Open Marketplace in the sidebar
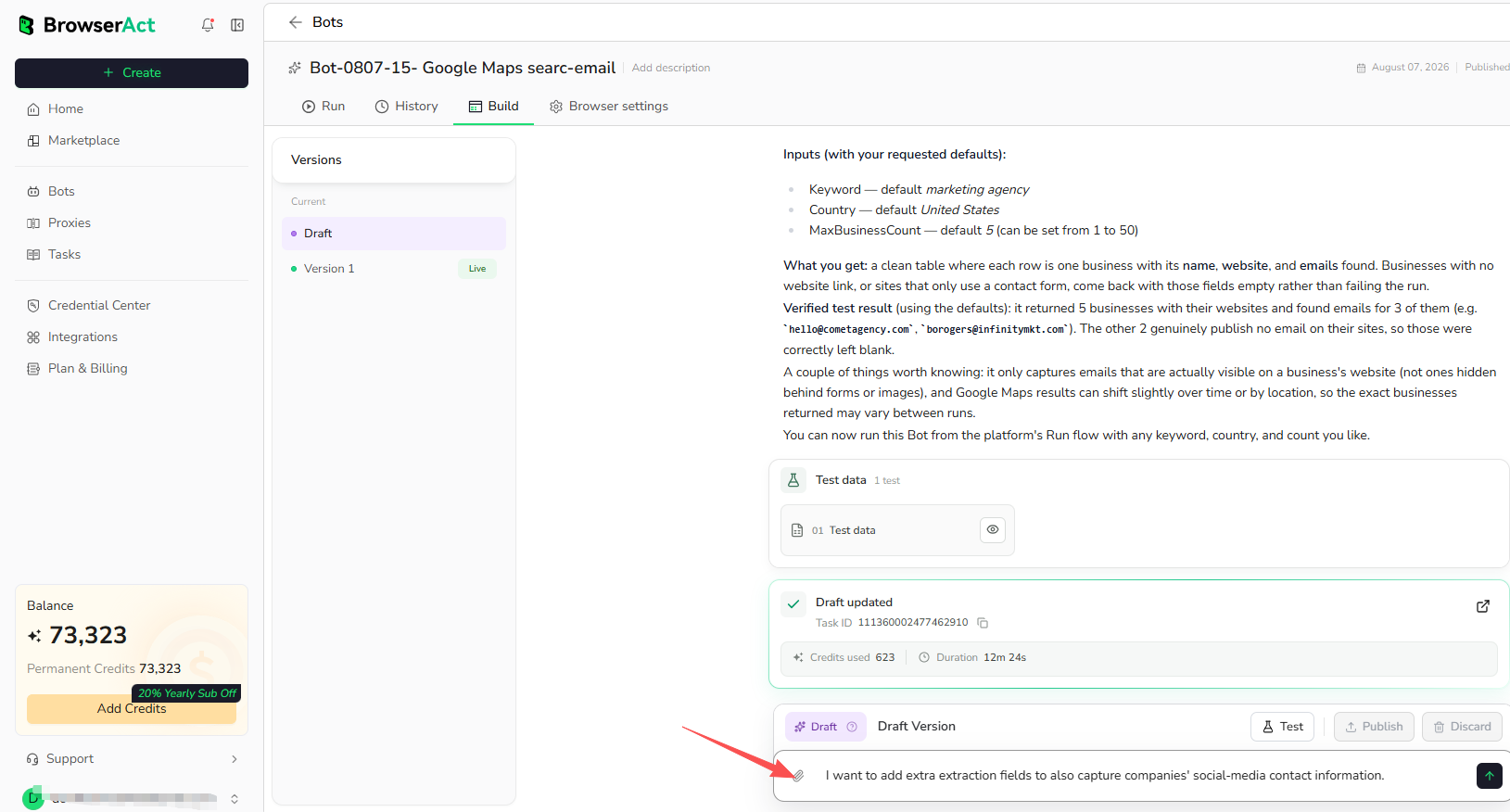 pyautogui.click(x=132, y=141)
